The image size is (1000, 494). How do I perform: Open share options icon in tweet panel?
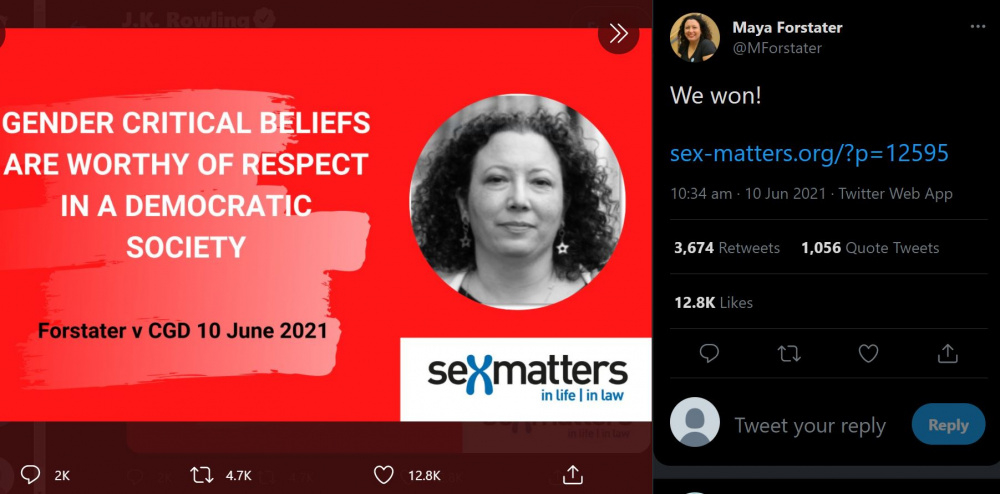point(948,353)
